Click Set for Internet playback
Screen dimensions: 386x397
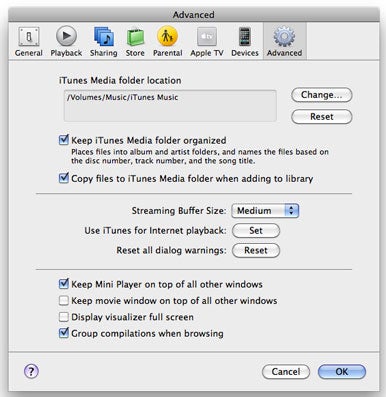pyautogui.click(x=256, y=231)
